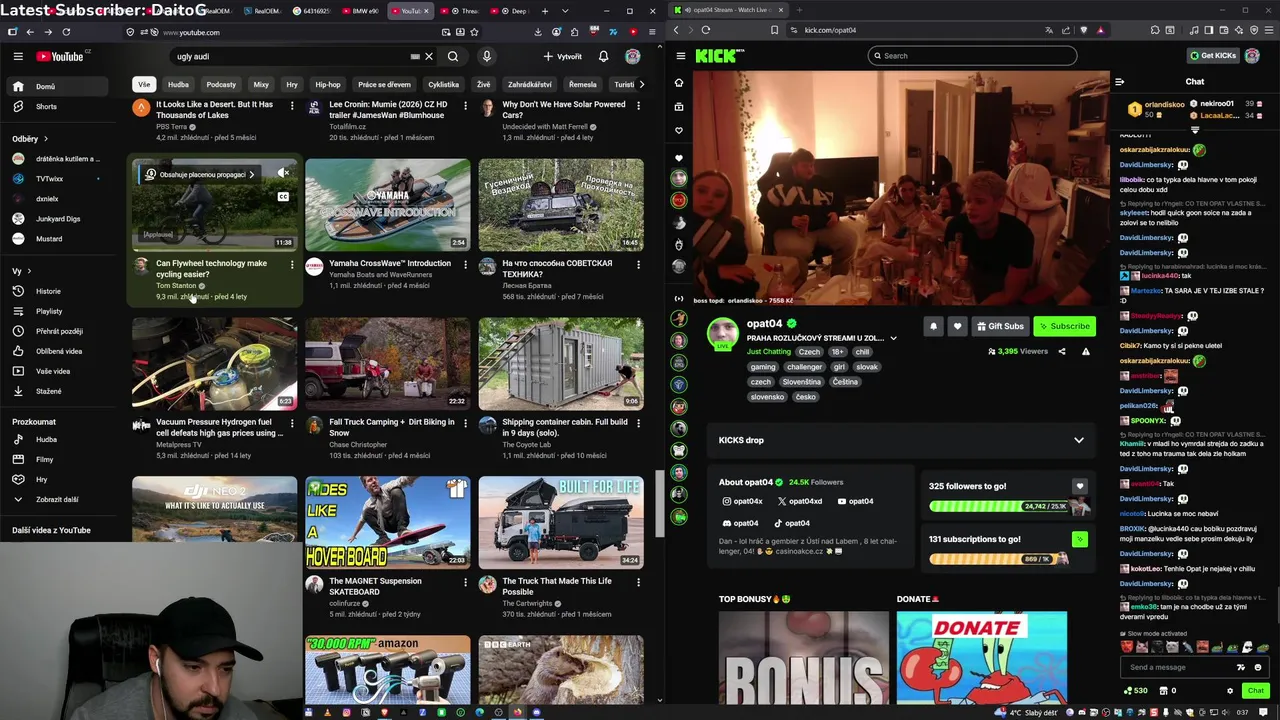Toggle the heart on followers goal

pyautogui.click(x=1079, y=486)
